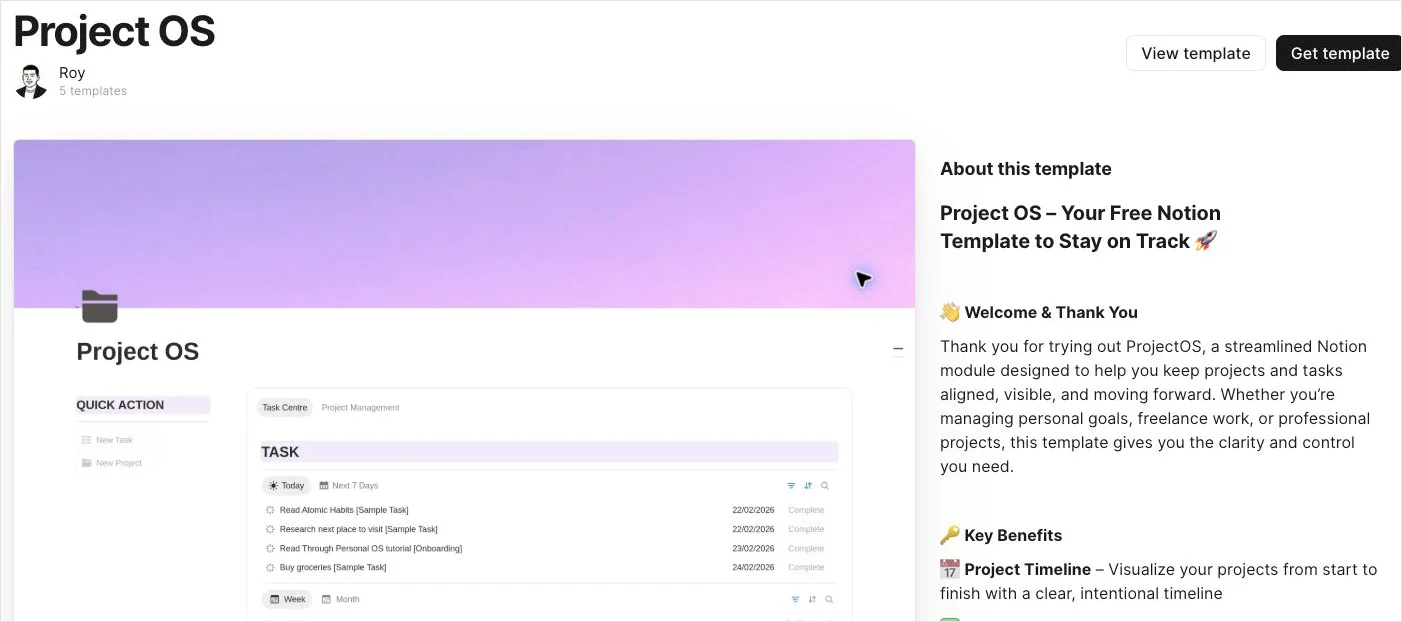The height and width of the screenshot is (622, 1402).
Task: Click the QUICK ACTION heading
Action: click(120, 405)
